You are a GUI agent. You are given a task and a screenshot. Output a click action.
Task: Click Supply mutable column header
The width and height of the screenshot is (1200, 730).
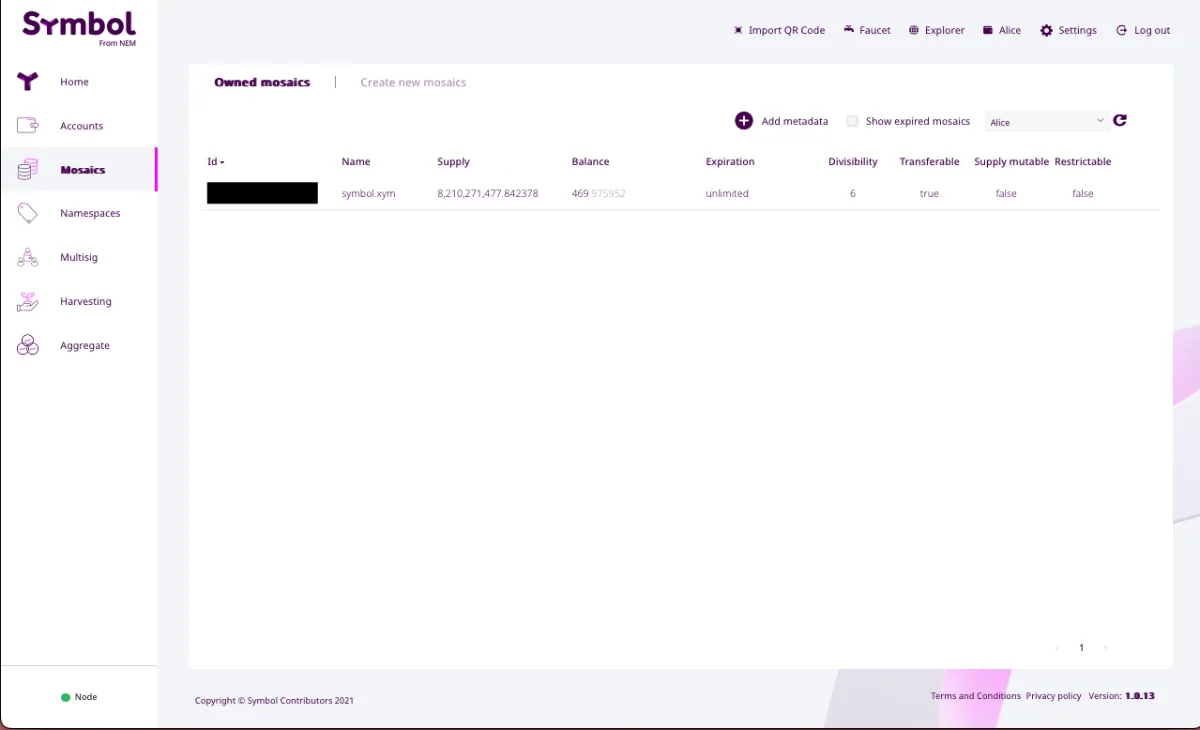(1011, 162)
